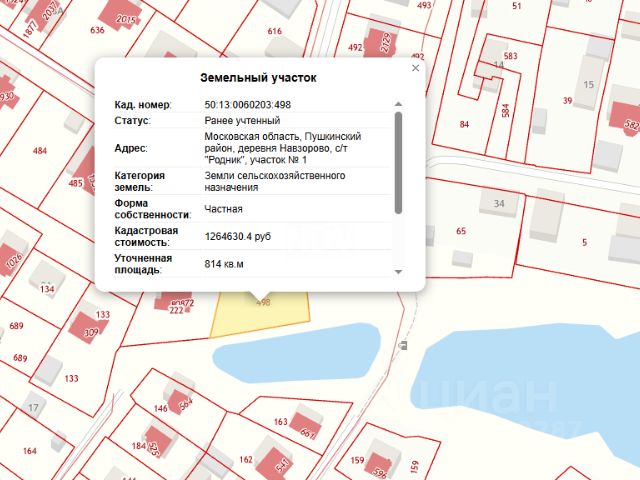This screenshot has width=640, height=480.
Task: Click the Земельный участок popup title
Action: pyautogui.click(x=258, y=78)
